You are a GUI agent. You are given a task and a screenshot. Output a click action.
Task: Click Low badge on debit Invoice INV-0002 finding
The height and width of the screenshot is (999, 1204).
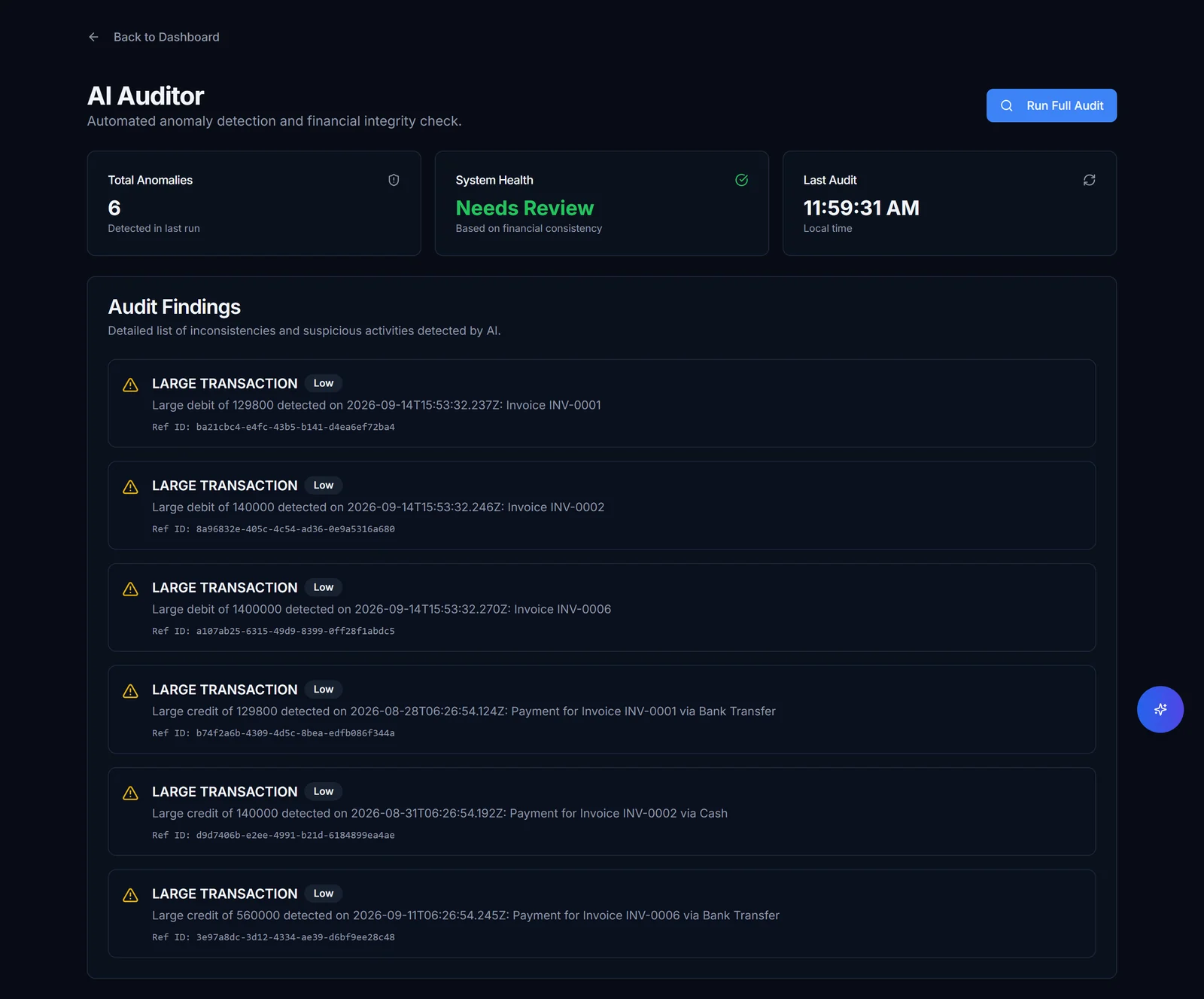pyautogui.click(x=324, y=486)
